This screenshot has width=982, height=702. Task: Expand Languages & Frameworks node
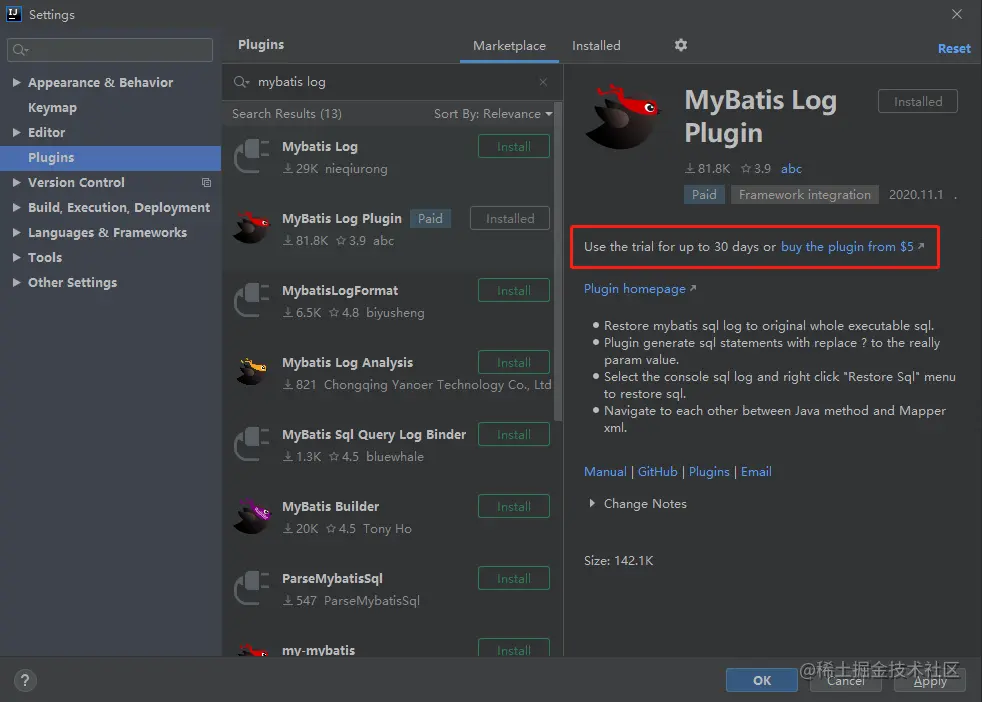pos(16,232)
